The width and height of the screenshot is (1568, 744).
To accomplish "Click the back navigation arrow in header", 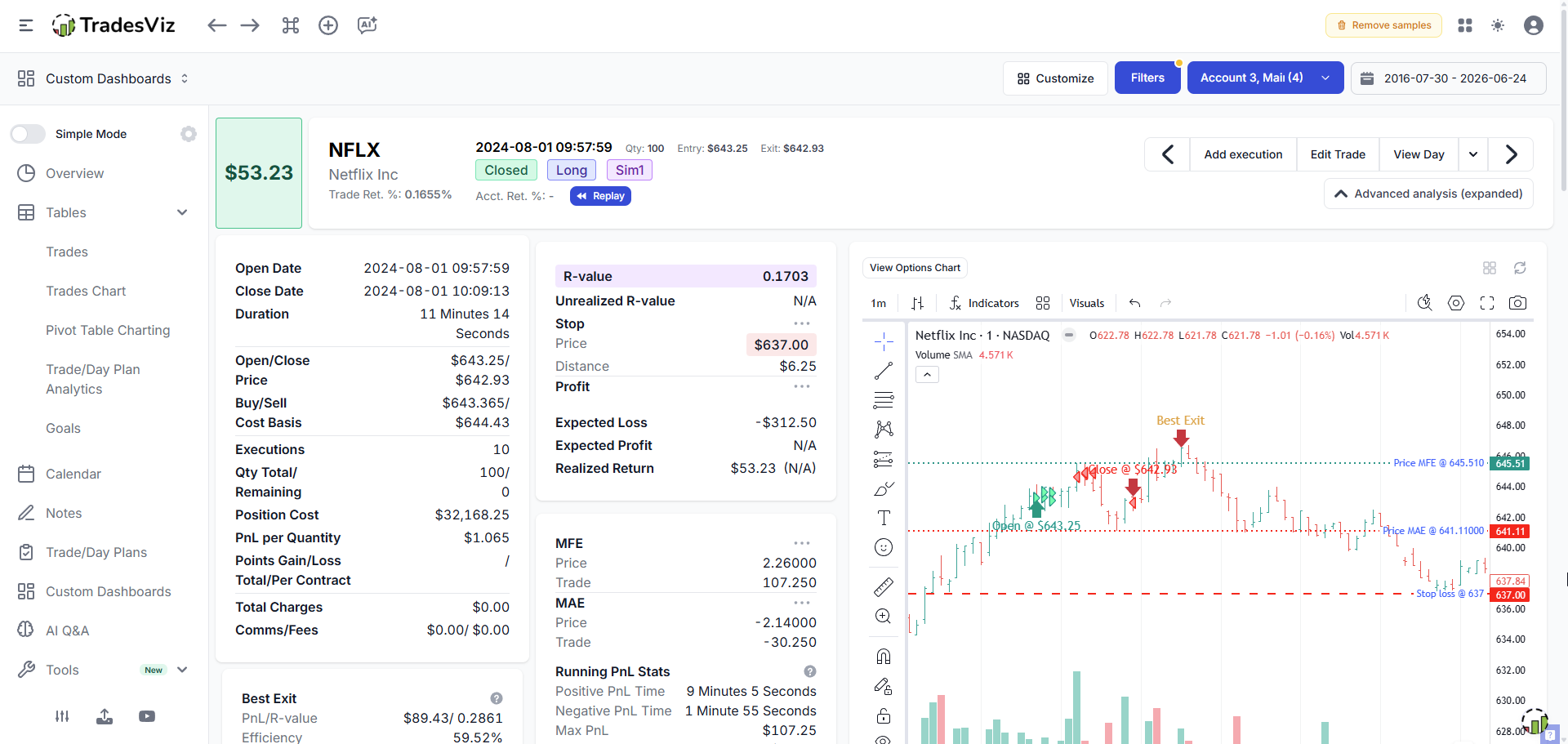I will 216,25.
